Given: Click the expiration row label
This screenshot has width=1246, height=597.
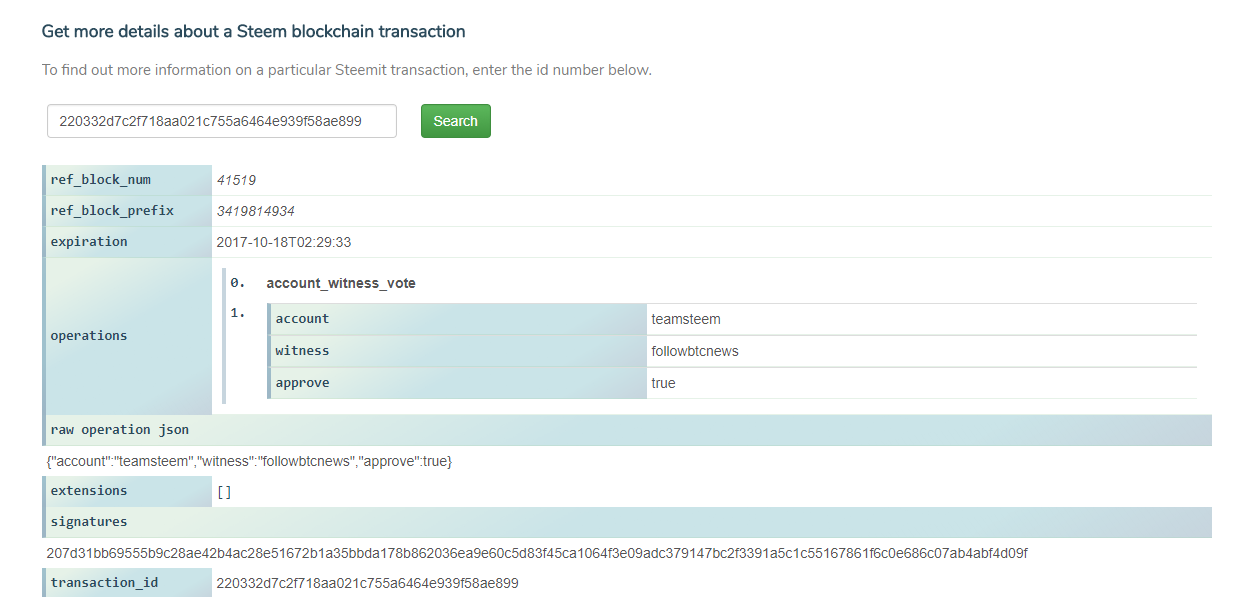Looking at the screenshot, I should tap(89, 242).
